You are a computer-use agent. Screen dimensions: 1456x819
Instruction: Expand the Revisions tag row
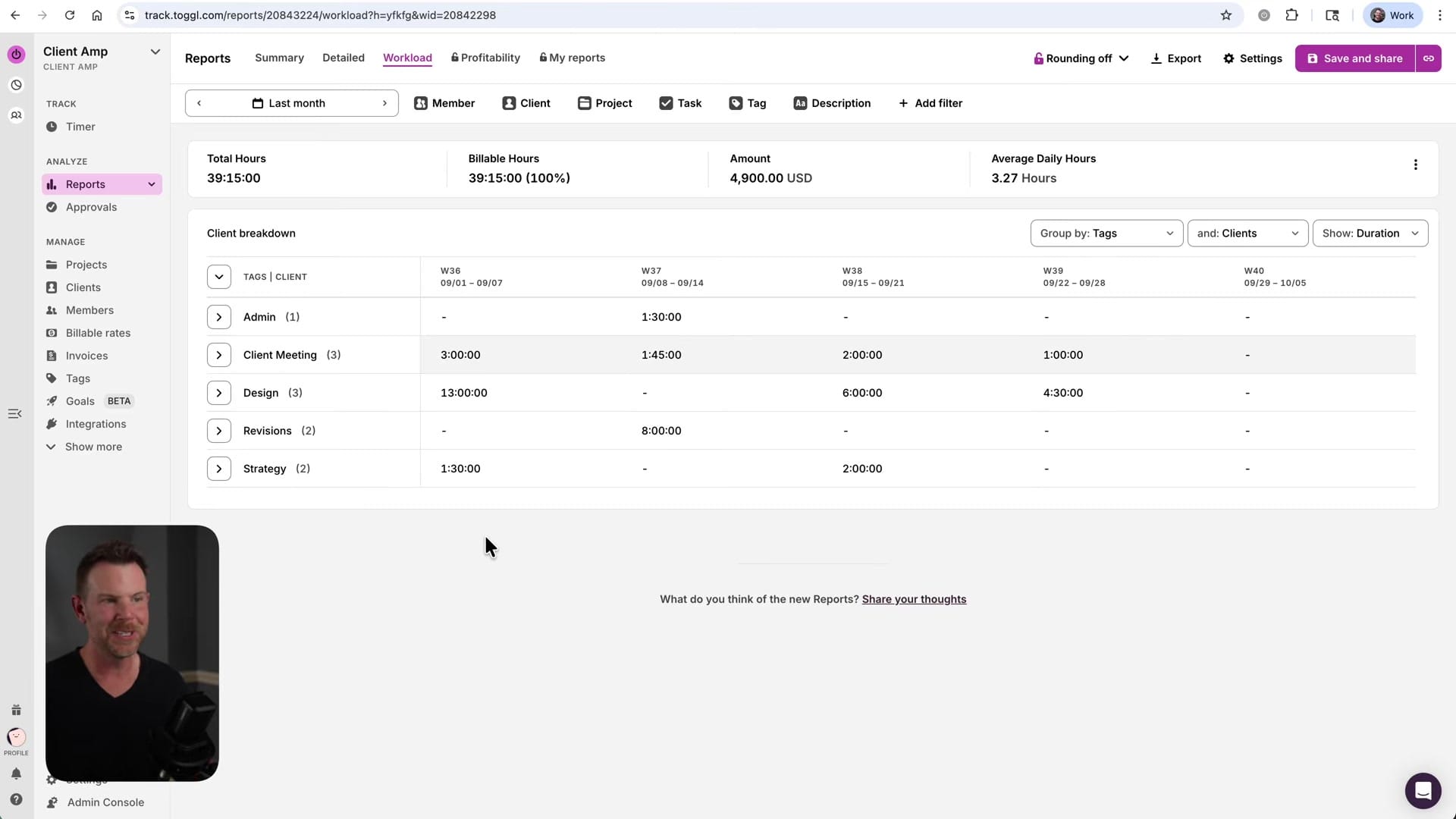click(x=219, y=431)
